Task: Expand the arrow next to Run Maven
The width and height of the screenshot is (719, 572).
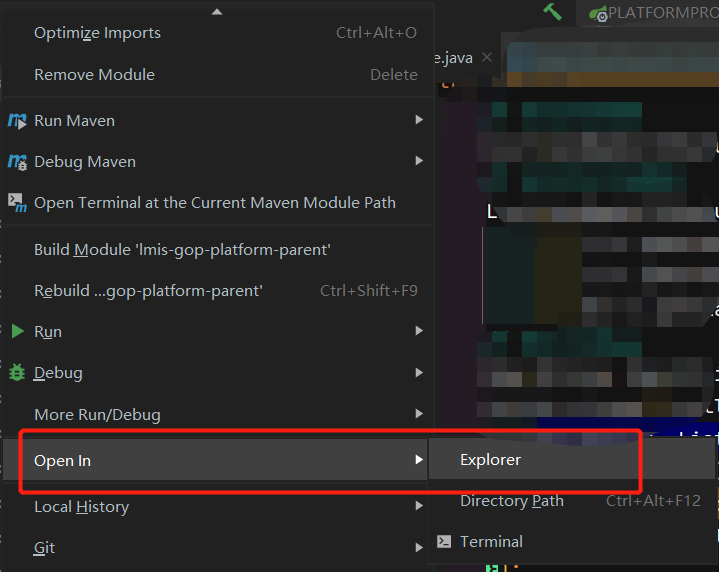Action: tap(419, 120)
